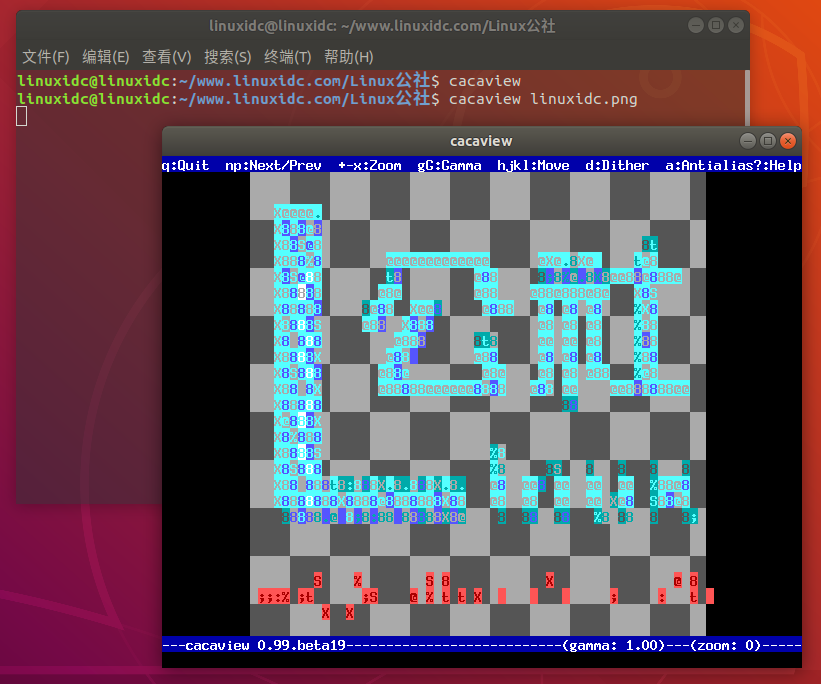
Task: Open the 搜索(S) menu in terminal
Action: pos(227,57)
